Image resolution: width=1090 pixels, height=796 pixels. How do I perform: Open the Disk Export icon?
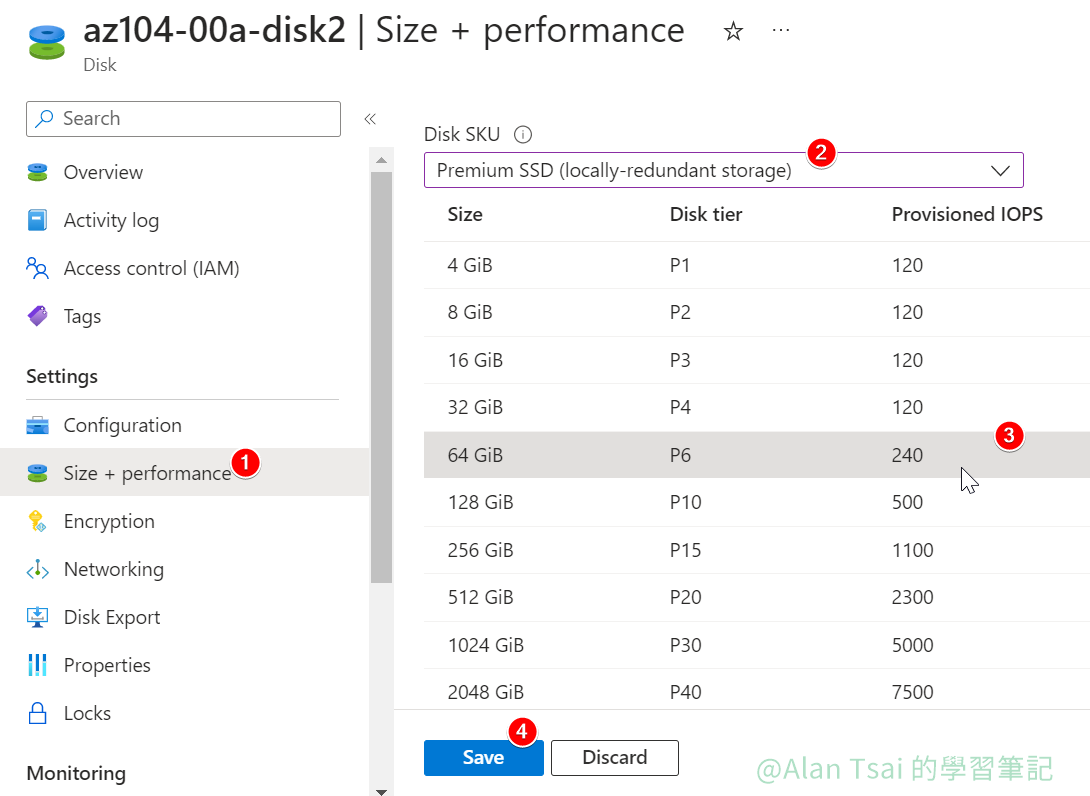click(38, 617)
